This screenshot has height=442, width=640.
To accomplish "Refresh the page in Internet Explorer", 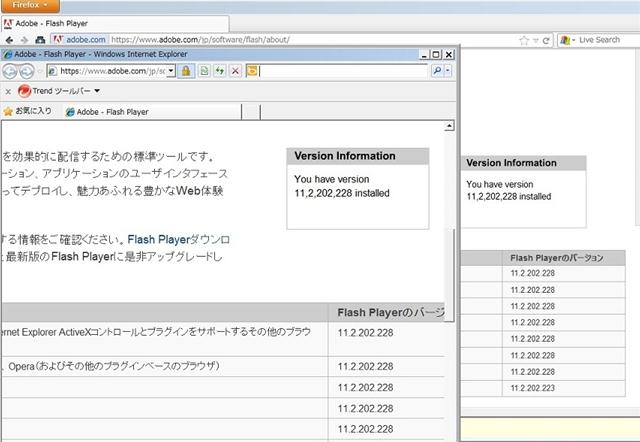I will 220,71.
